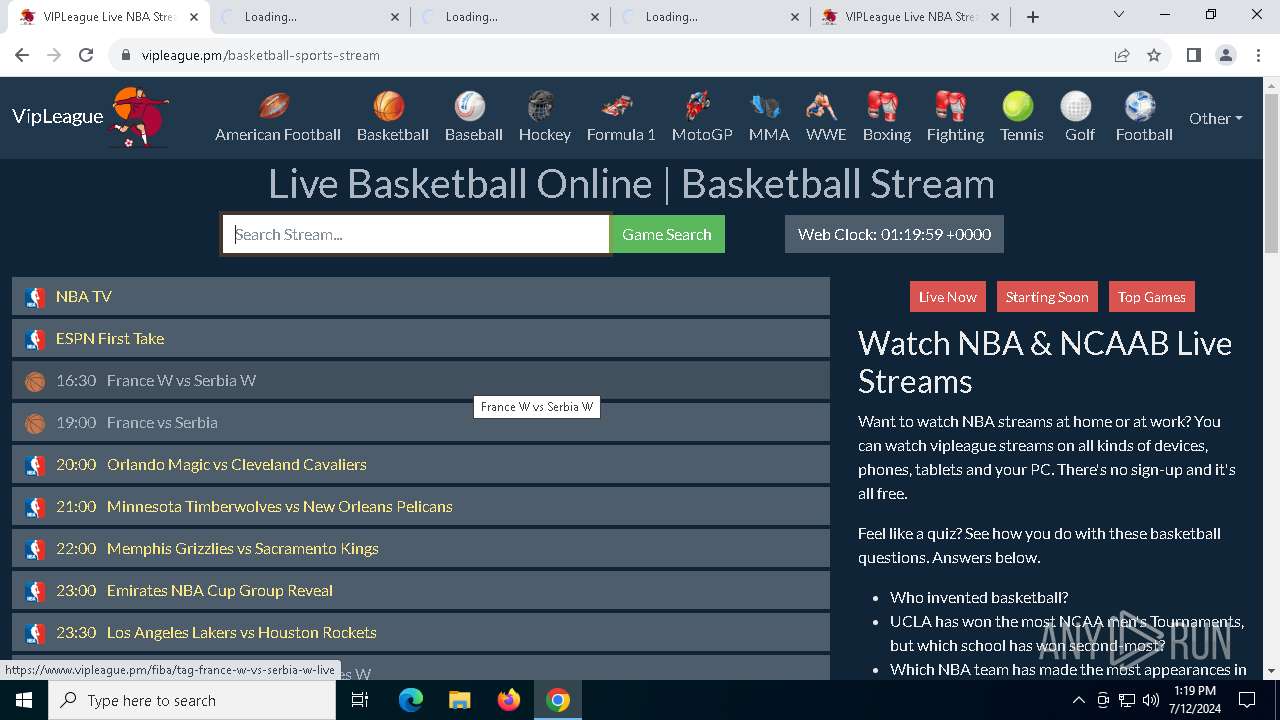Switch to the first VIPLeague tab
This screenshot has width=1280, height=720.
pyautogui.click(x=108, y=17)
